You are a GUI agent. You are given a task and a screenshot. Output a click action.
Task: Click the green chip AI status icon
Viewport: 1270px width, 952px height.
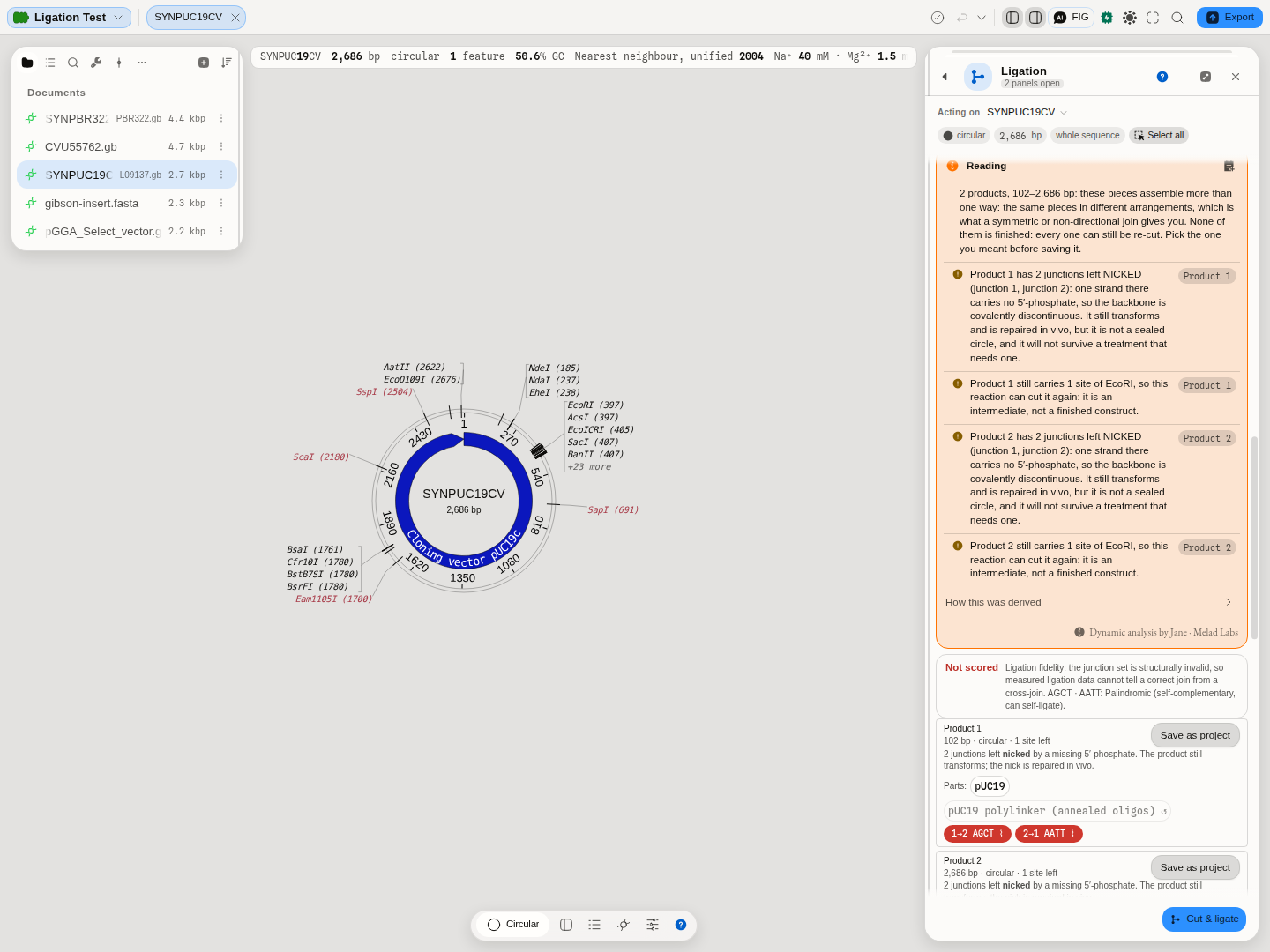[1107, 18]
